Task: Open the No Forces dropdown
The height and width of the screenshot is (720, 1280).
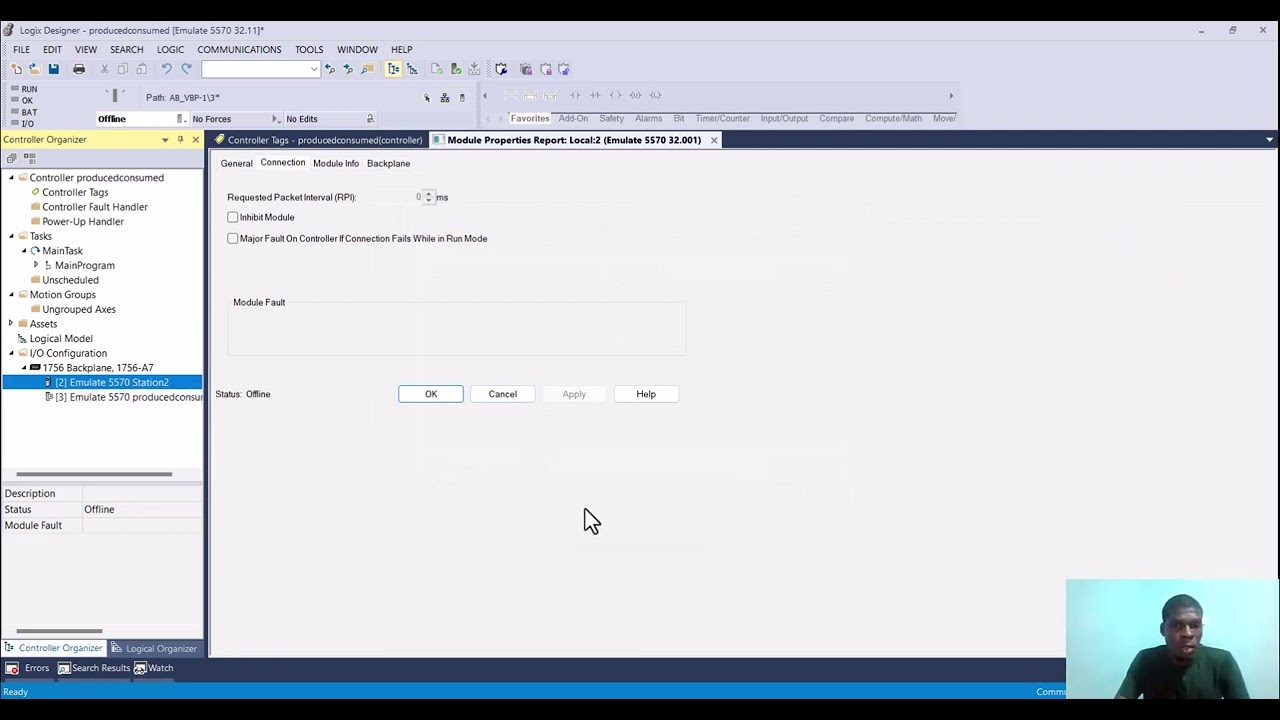Action: coord(276,119)
